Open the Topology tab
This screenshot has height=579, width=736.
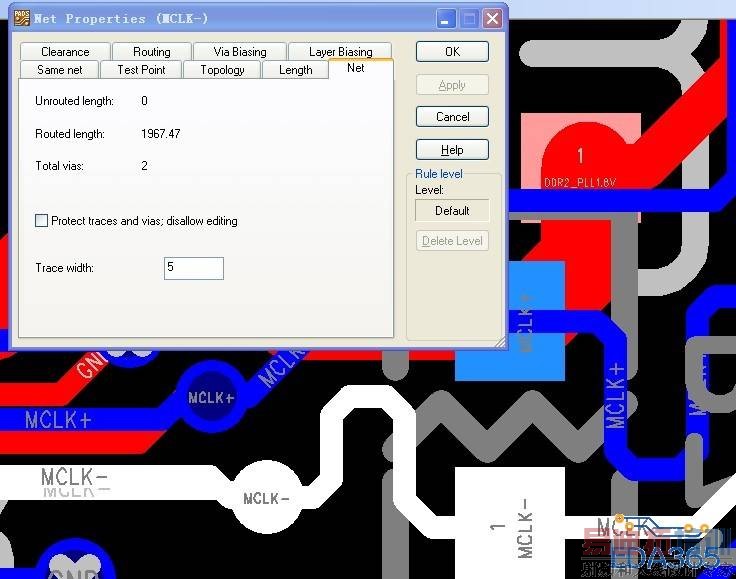pos(222,69)
